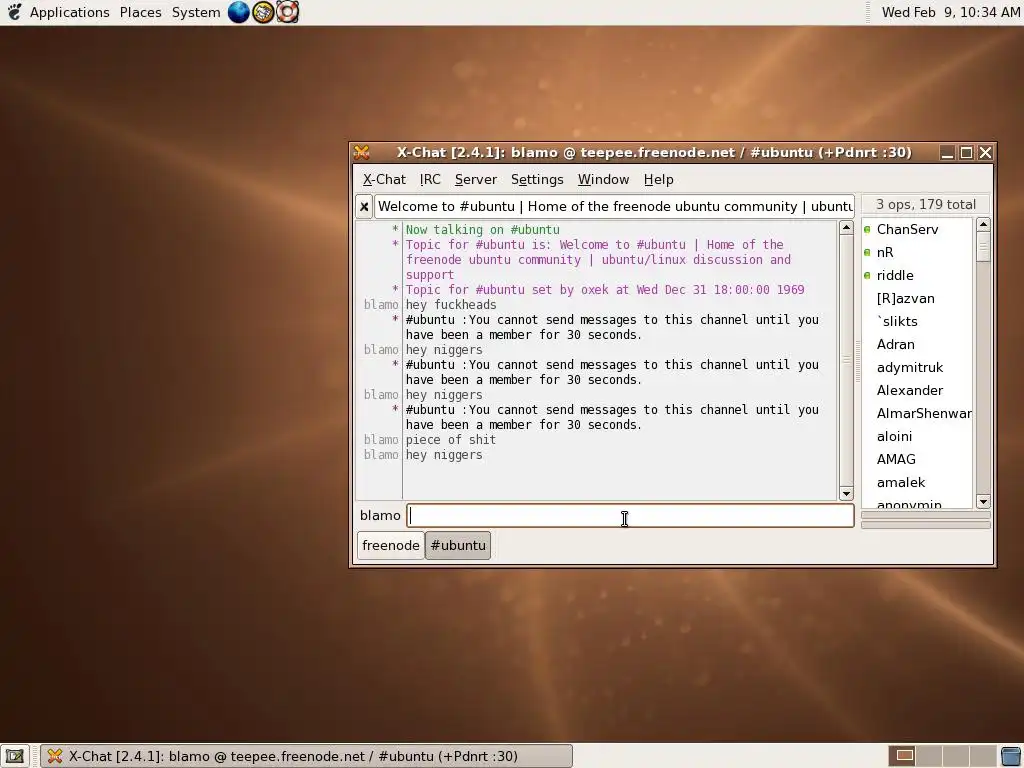Select AMAG in the user list
Screen dimensions: 1024x768
click(x=918, y=459)
